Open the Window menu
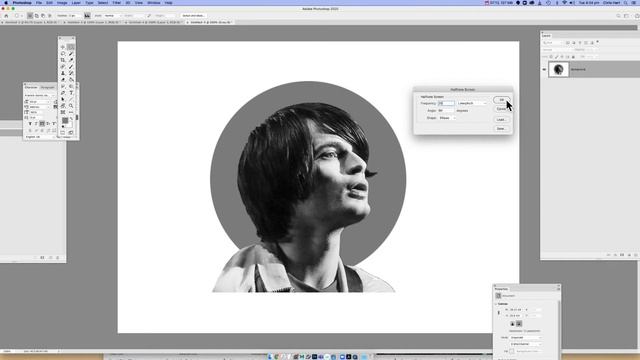The image size is (640, 360). (153, 2)
